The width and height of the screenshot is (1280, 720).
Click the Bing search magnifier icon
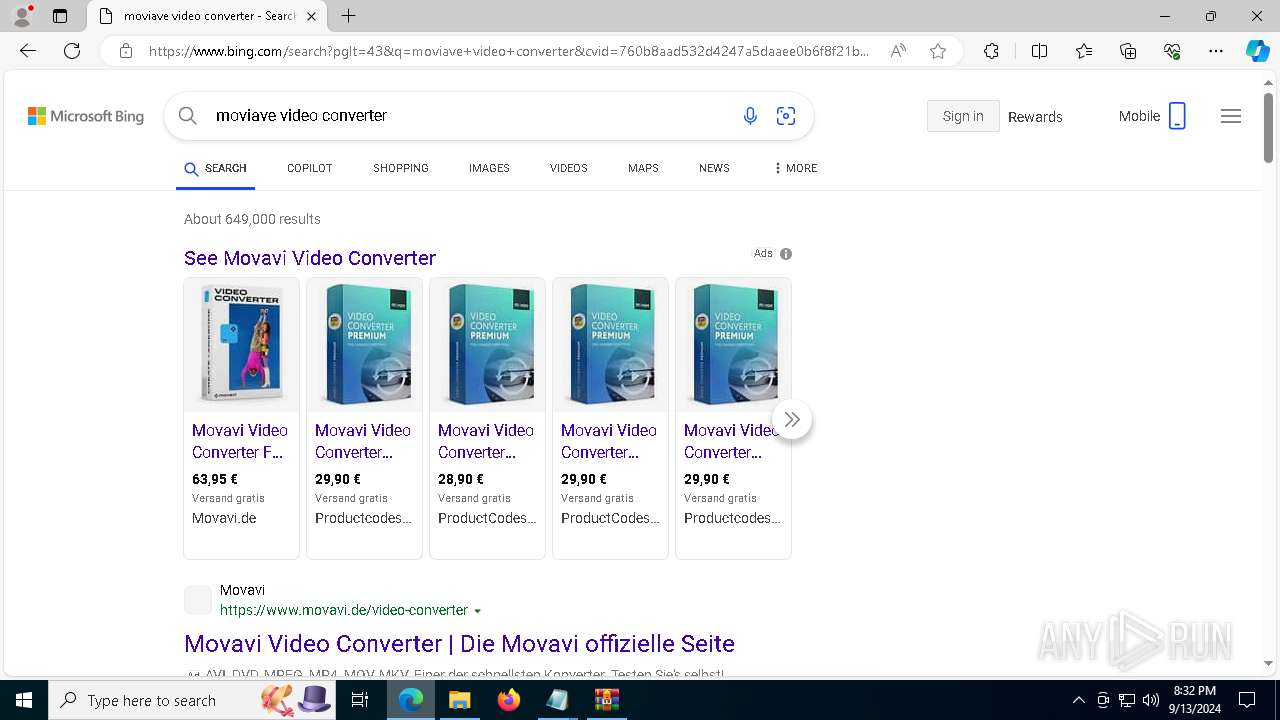click(187, 116)
